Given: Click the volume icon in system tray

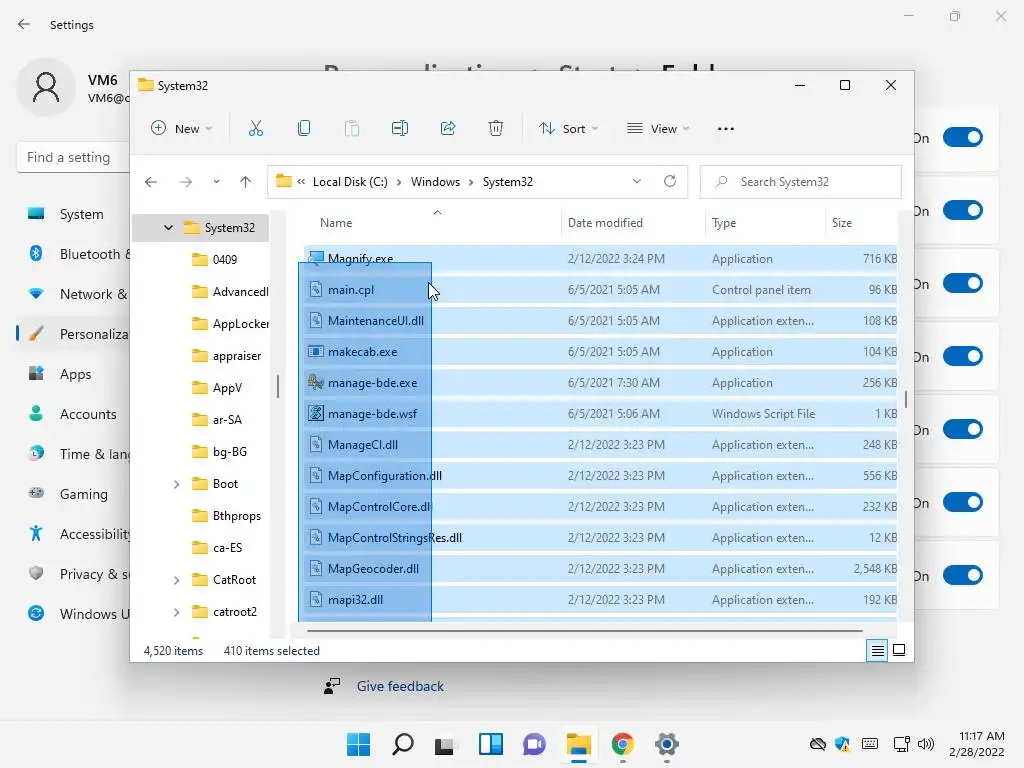Looking at the screenshot, I should coord(926,744).
